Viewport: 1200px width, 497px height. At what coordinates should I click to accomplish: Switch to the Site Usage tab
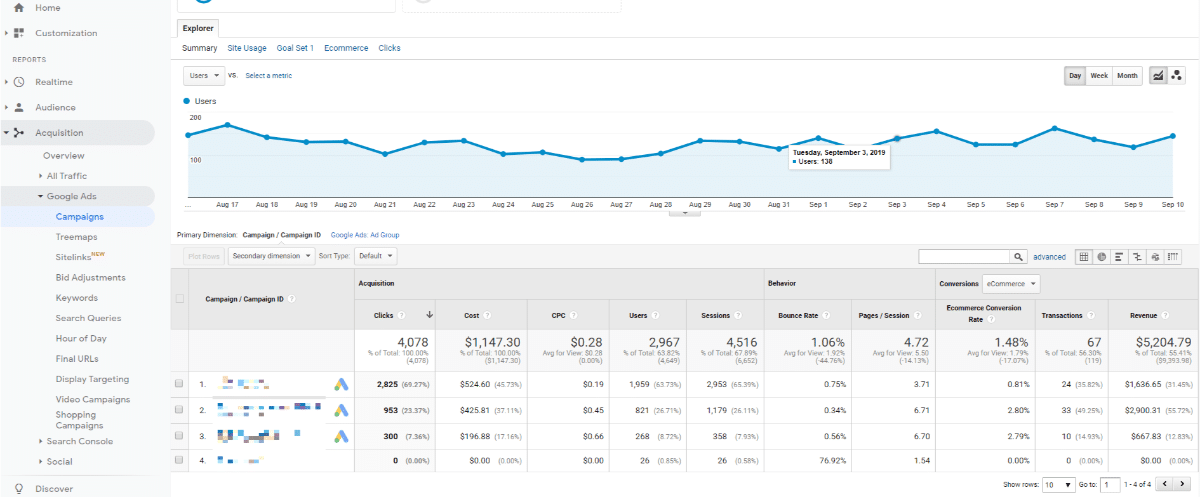246,48
